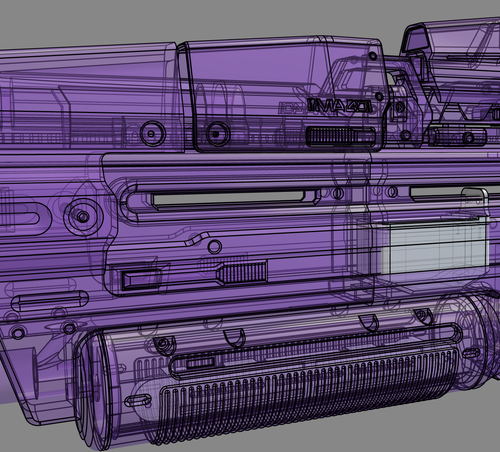Click the small circle below the long slot
500x452 pixels.
tap(214, 247)
